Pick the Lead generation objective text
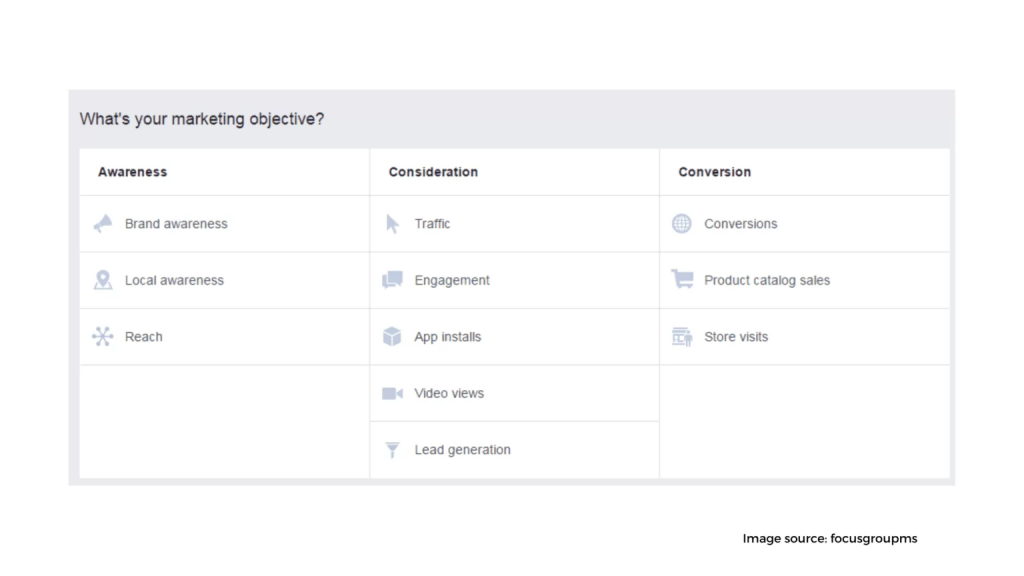 pyautogui.click(x=462, y=449)
